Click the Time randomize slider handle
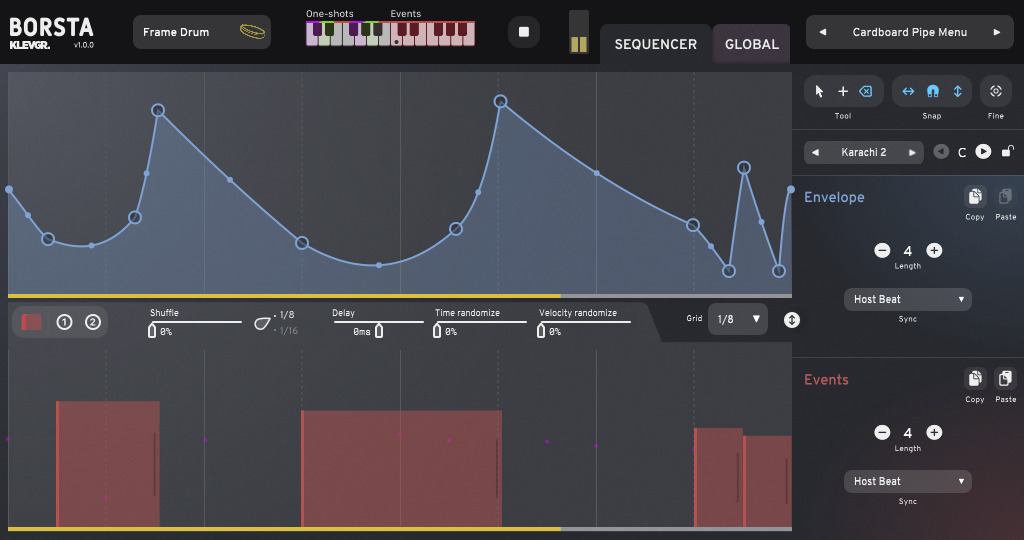Viewport: 1024px width, 540px height. click(x=437, y=331)
